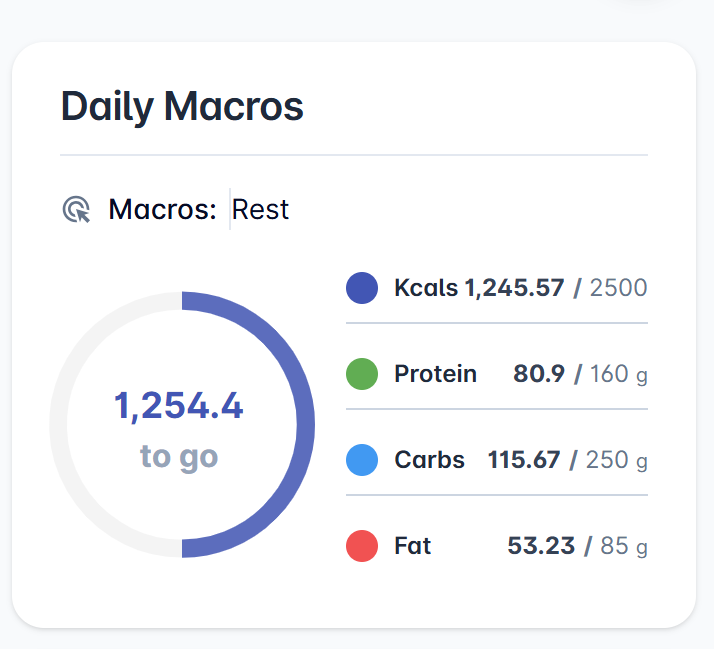Click the 250 g carbs goal
This screenshot has width=714, height=649.
click(x=617, y=460)
